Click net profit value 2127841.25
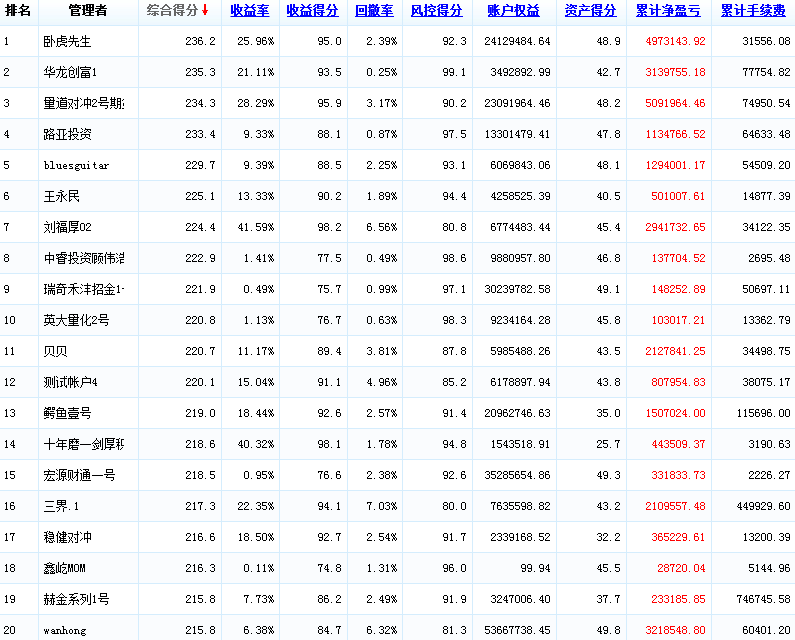The height and width of the screenshot is (640, 795). coord(675,350)
